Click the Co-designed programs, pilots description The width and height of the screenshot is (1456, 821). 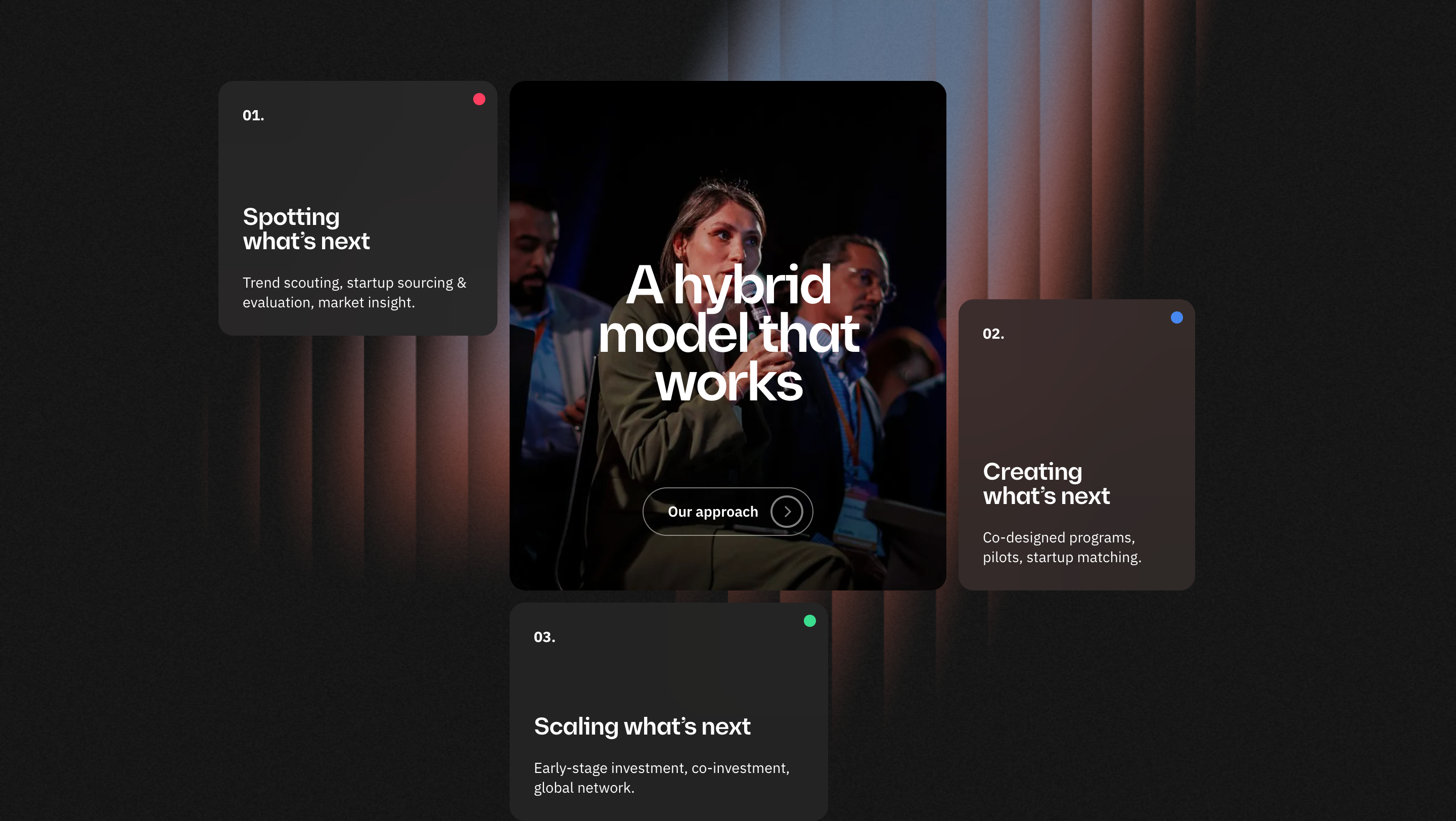1062,547
